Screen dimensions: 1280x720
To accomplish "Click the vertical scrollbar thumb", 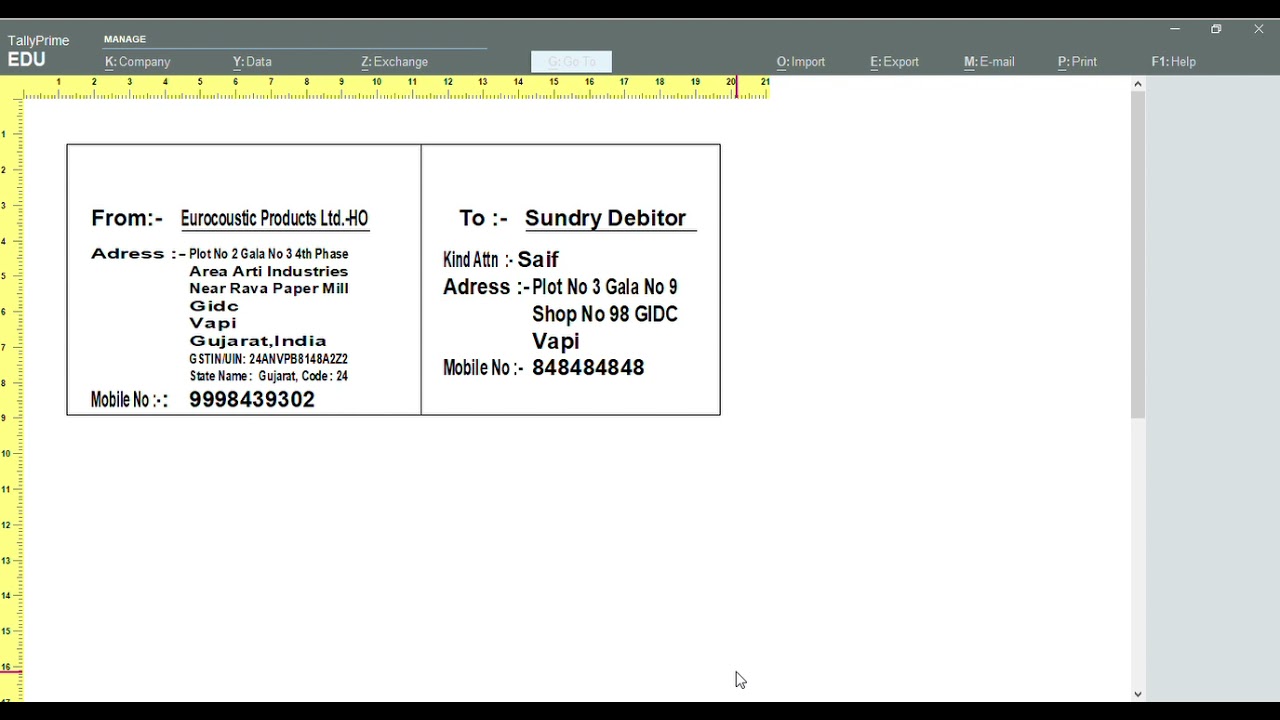I will pyautogui.click(x=1137, y=255).
